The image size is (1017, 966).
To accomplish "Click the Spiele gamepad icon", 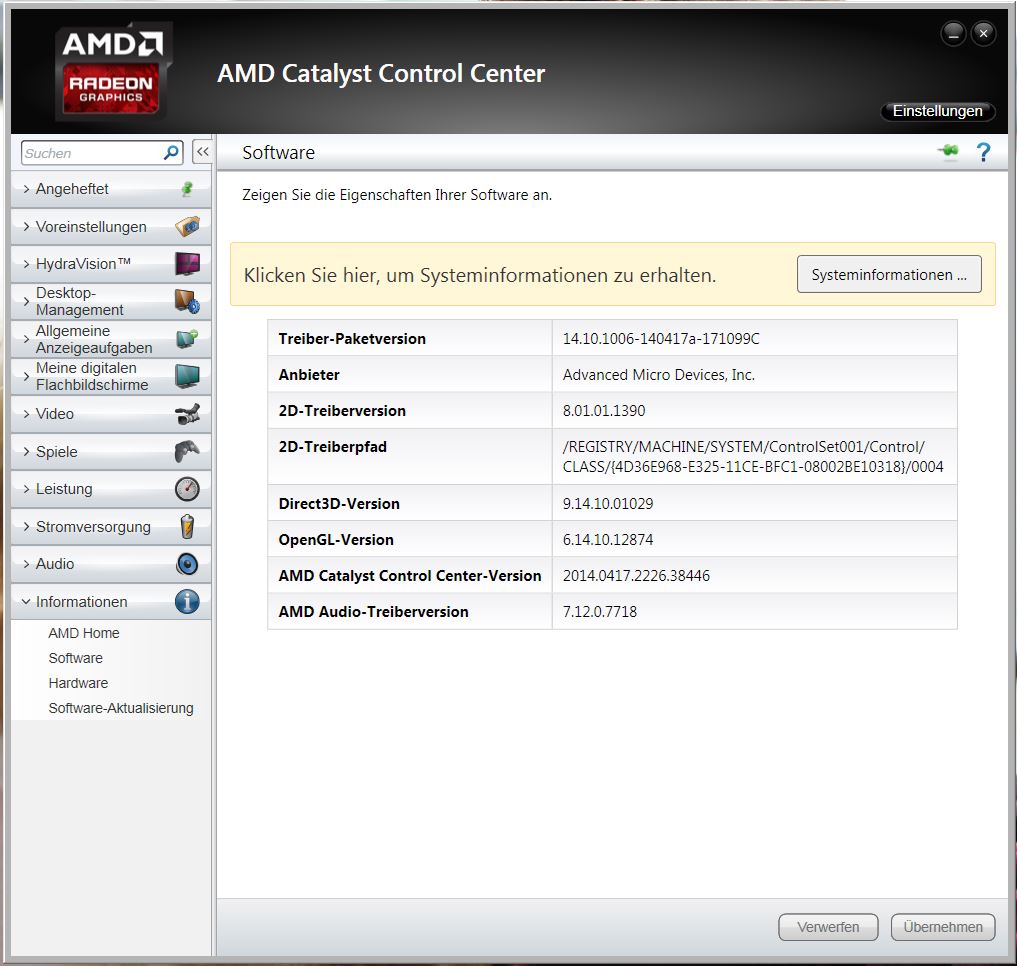I will point(187,452).
